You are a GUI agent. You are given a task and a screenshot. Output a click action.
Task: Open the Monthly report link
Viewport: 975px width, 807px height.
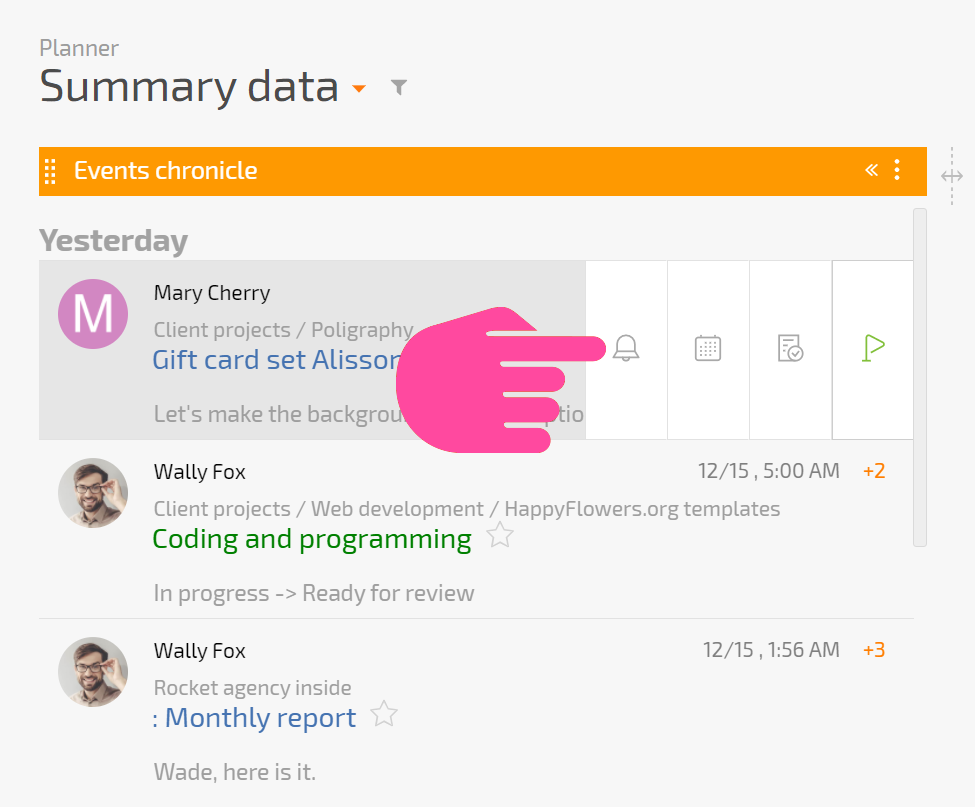tap(254, 718)
